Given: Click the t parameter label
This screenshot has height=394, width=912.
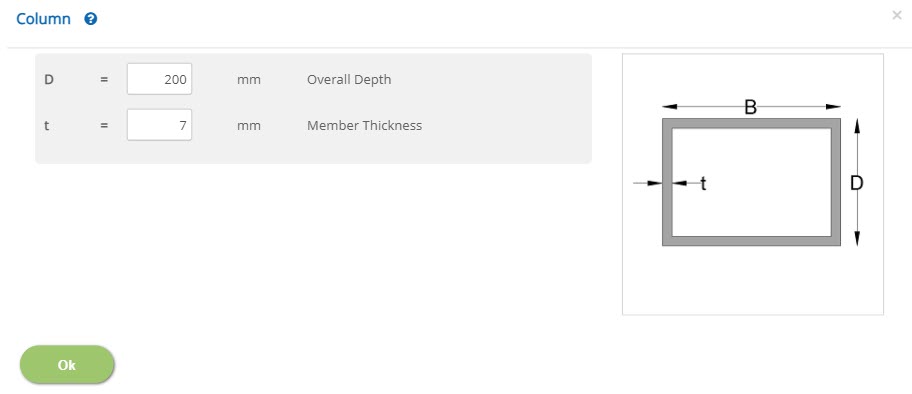Looking at the screenshot, I should click(47, 125).
